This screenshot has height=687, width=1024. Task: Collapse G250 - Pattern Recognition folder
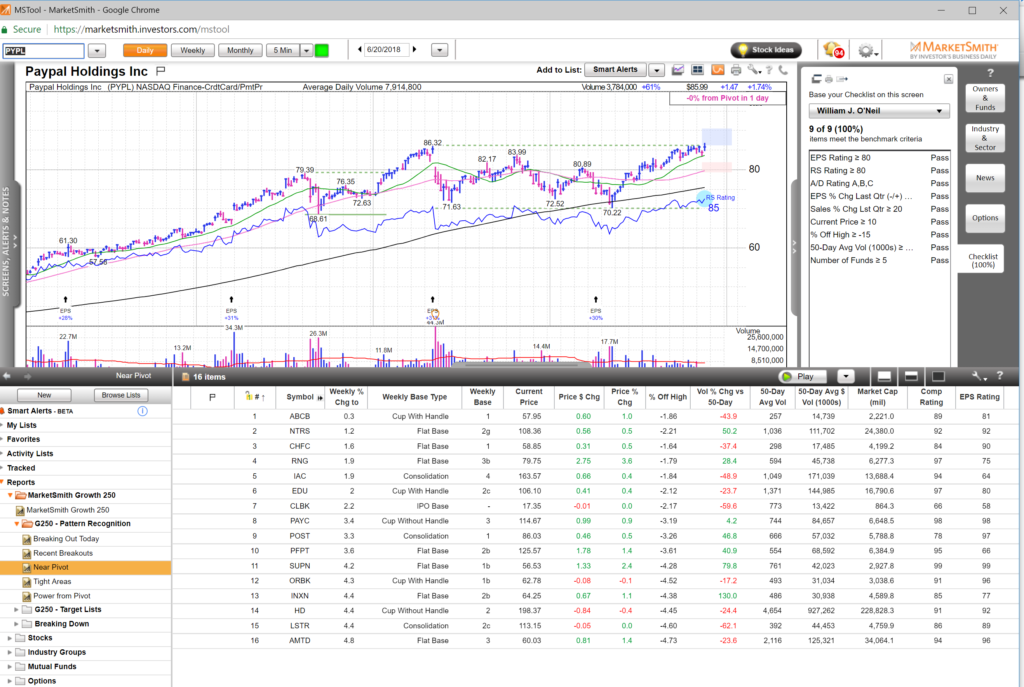17,524
